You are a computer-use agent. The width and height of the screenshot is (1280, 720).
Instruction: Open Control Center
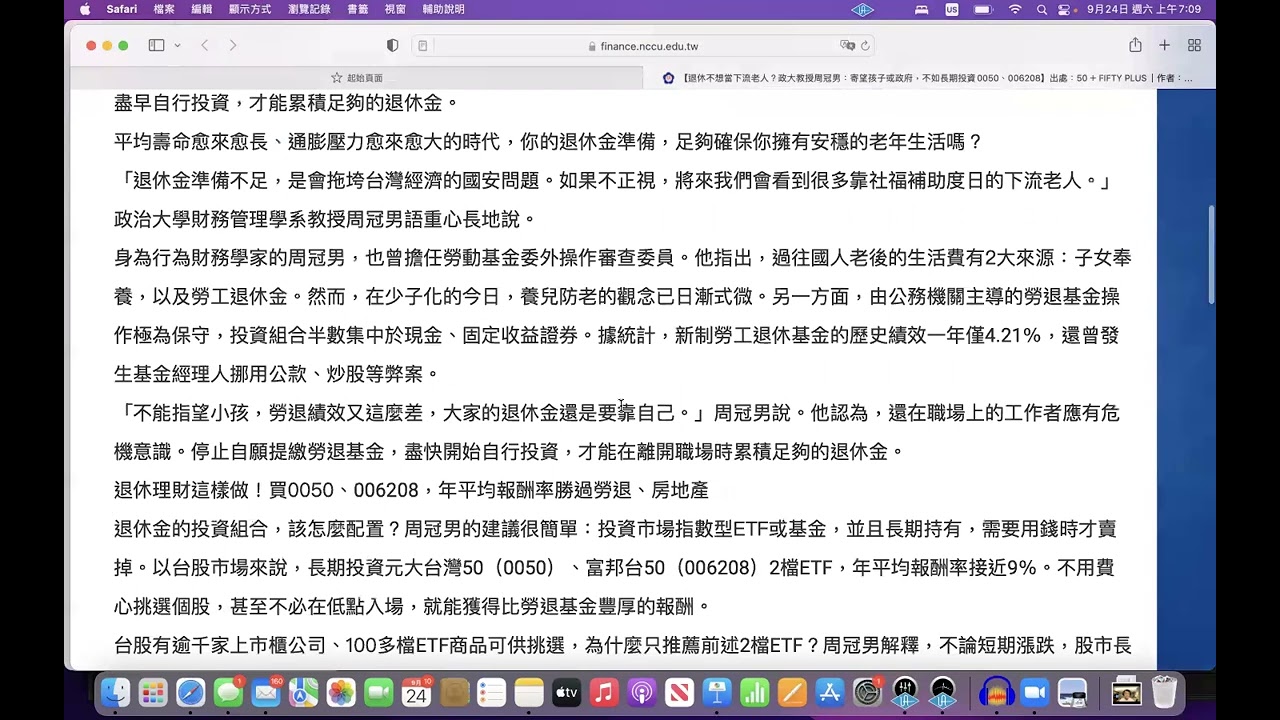point(1064,9)
